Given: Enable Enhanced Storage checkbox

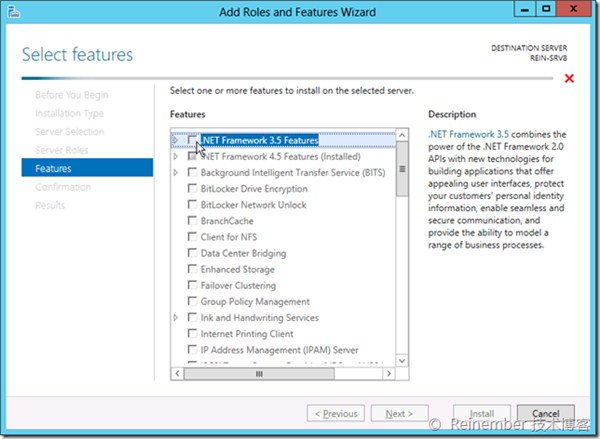Looking at the screenshot, I should point(192,269).
